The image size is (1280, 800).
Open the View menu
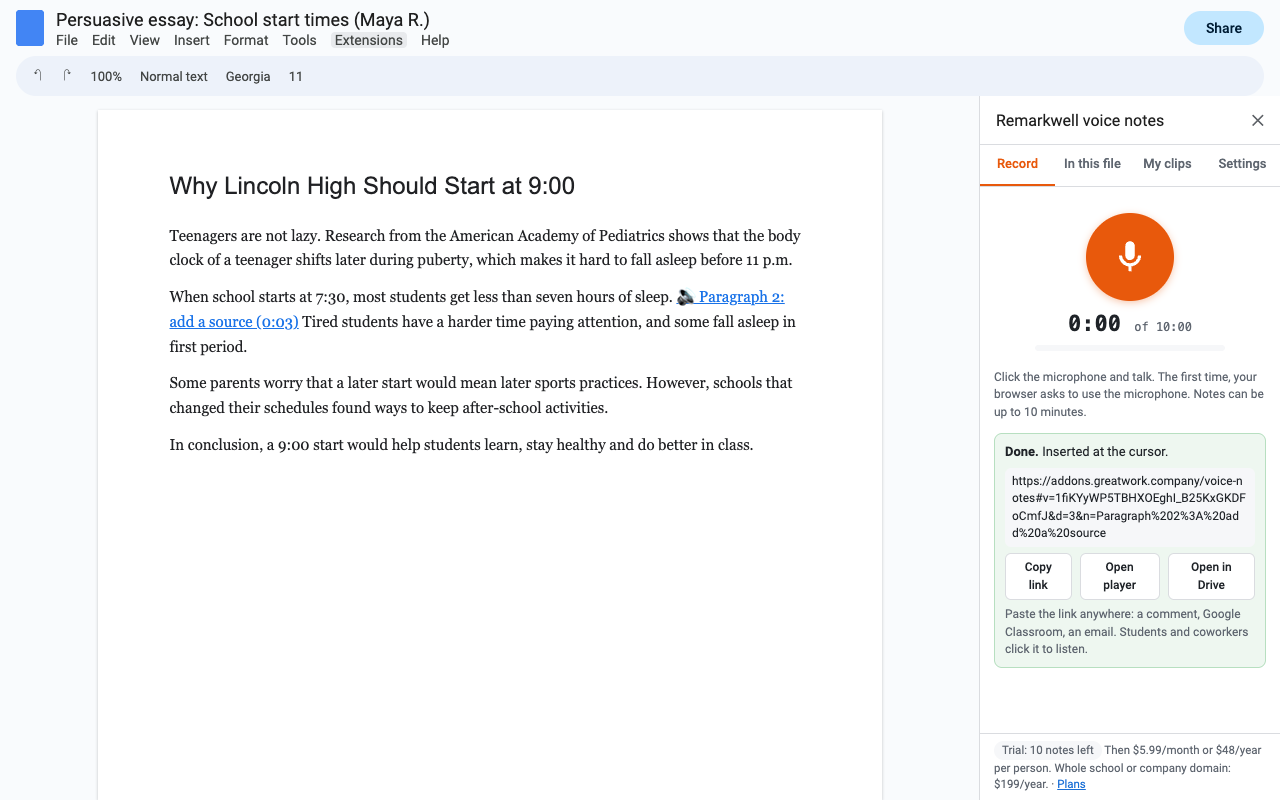tap(145, 40)
